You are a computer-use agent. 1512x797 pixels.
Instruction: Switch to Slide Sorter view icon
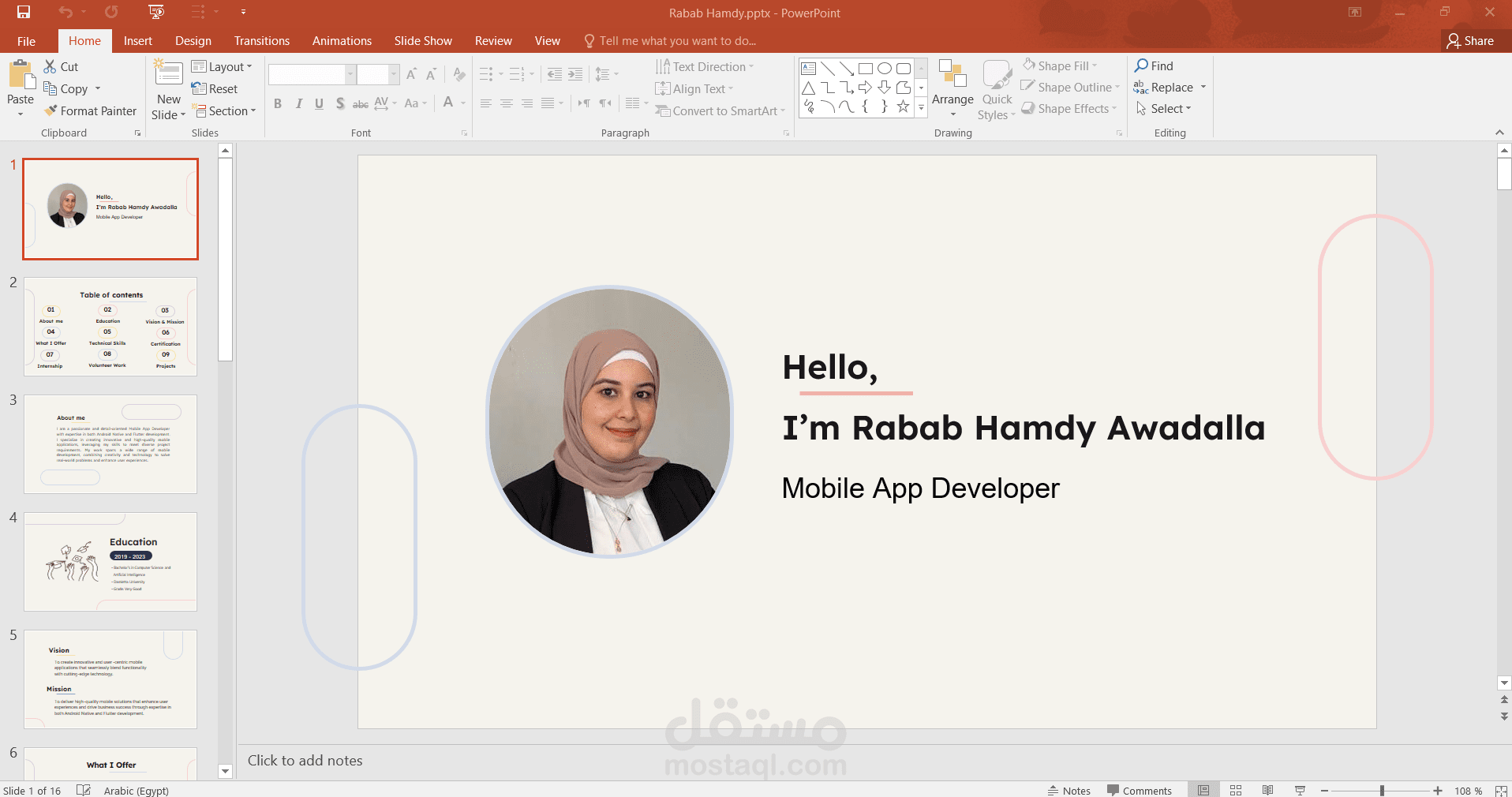pyautogui.click(x=1236, y=790)
